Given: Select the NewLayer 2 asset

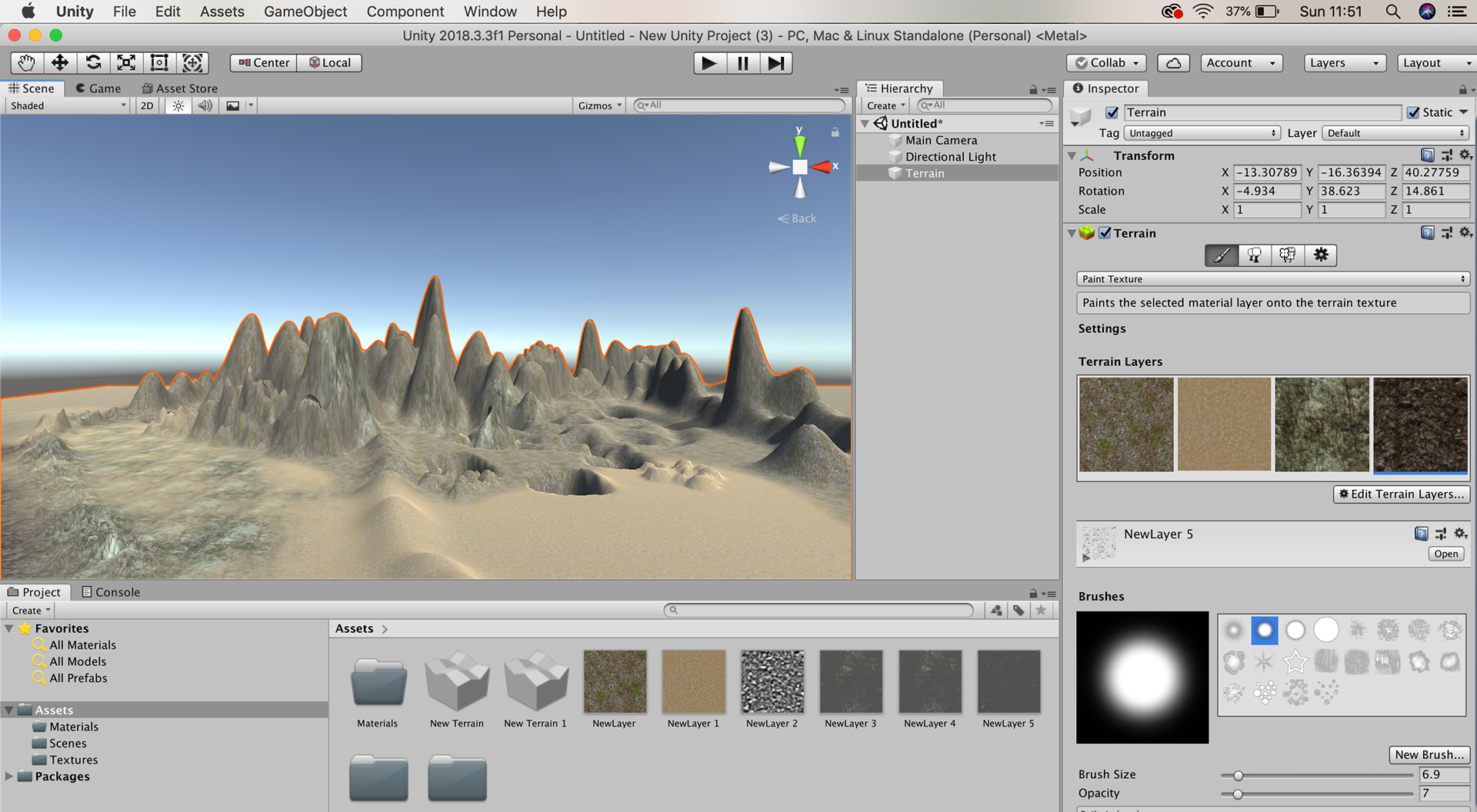Looking at the screenshot, I should point(772,690).
